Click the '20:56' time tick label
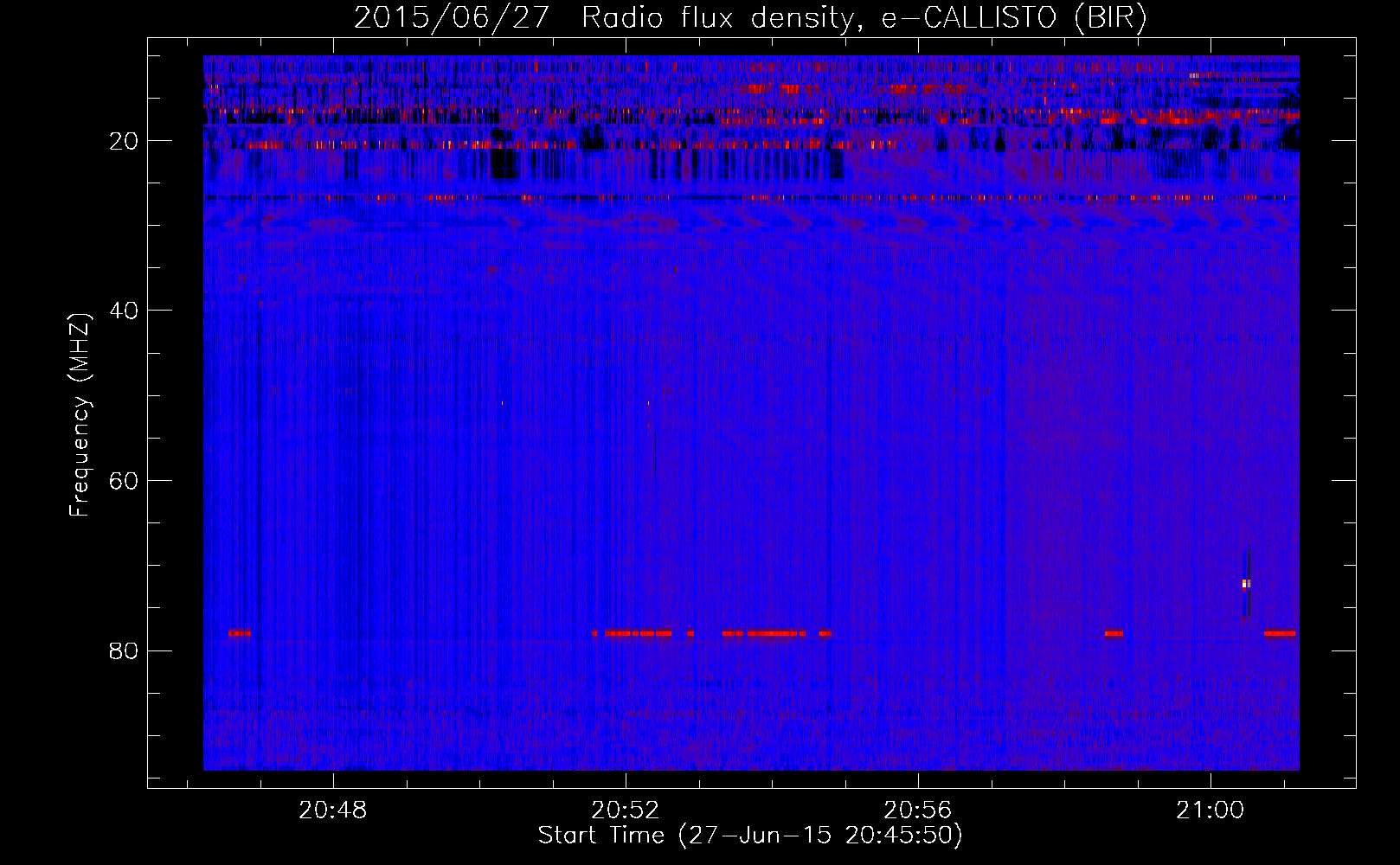The height and width of the screenshot is (865, 1400). [917, 811]
